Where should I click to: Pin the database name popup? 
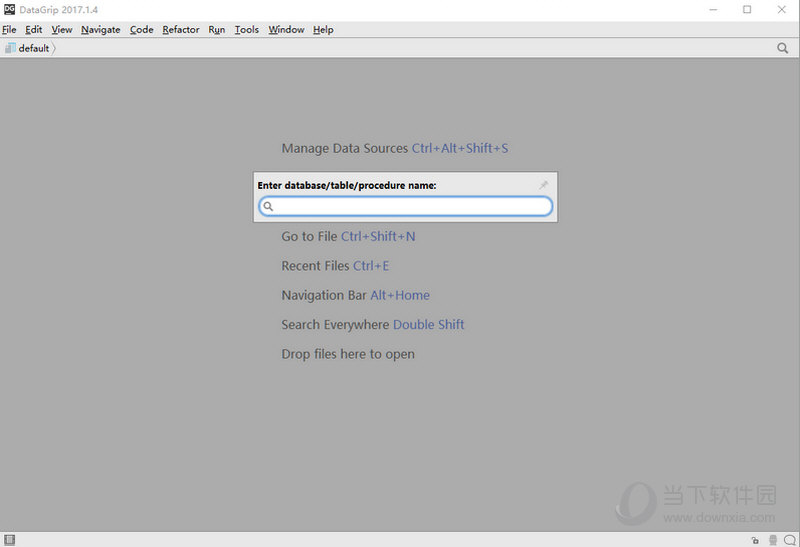pyautogui.click(x=543, y=185)
